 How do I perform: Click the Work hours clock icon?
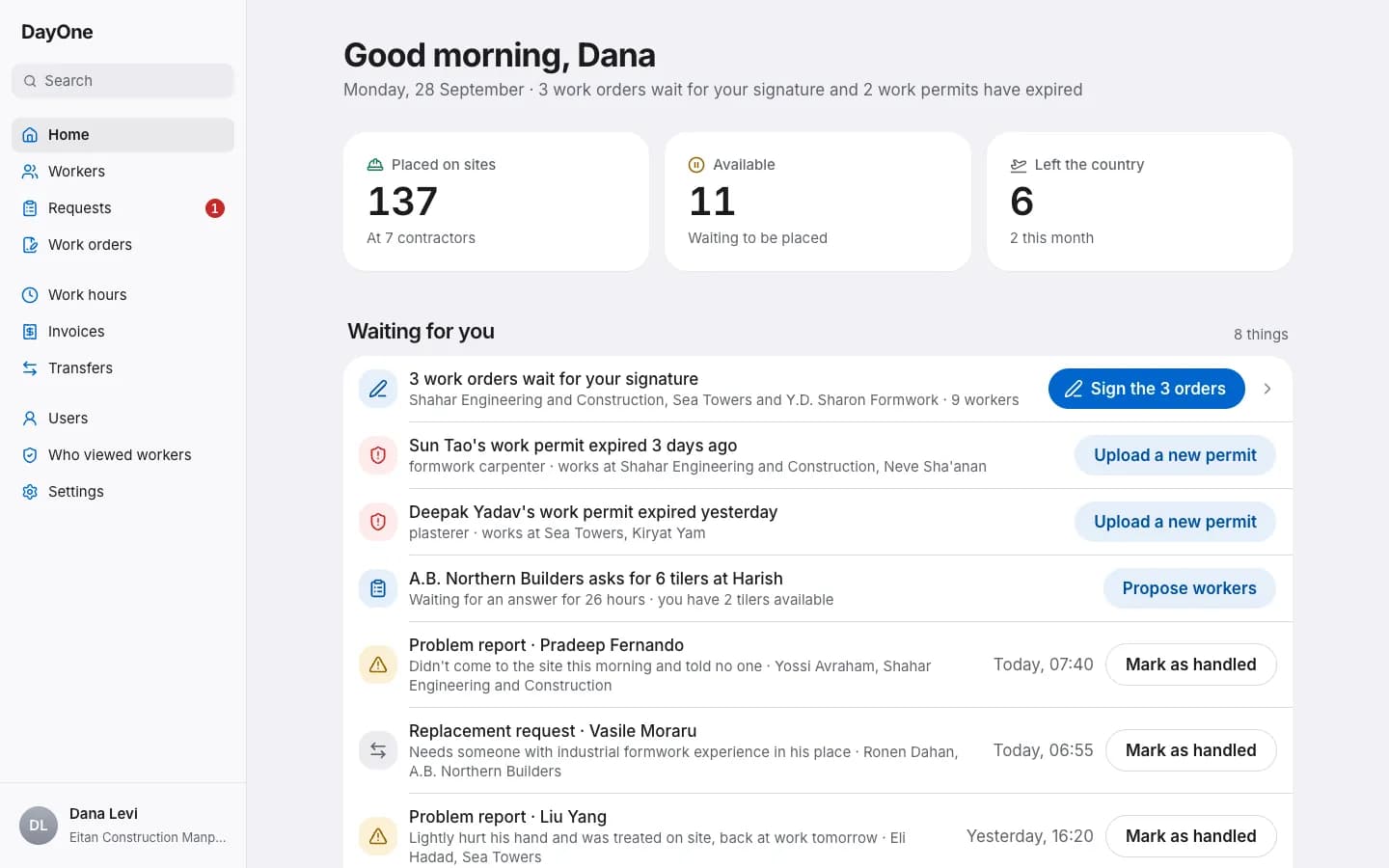pyautogui.click(x=30, y=295)
